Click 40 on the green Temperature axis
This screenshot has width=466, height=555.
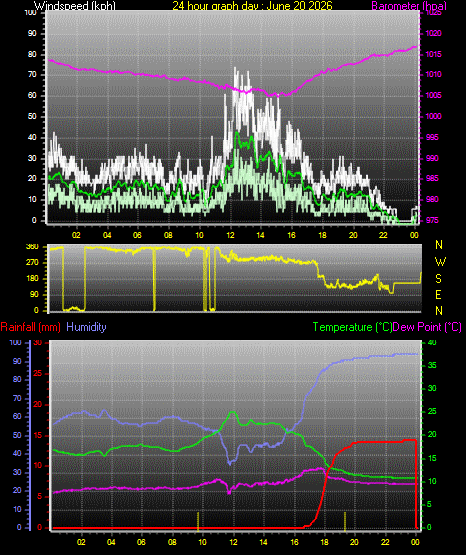(x=432, y=343)
